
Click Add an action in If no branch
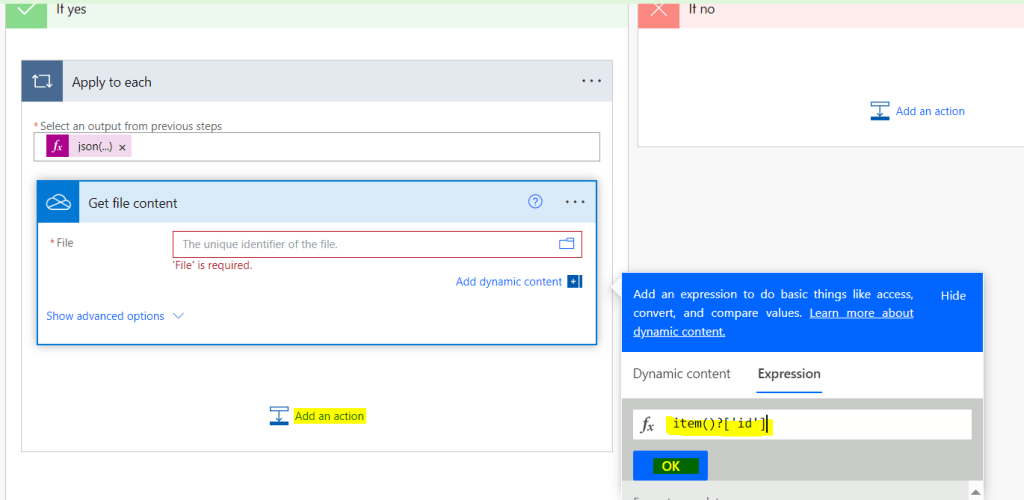pos(929,111)
